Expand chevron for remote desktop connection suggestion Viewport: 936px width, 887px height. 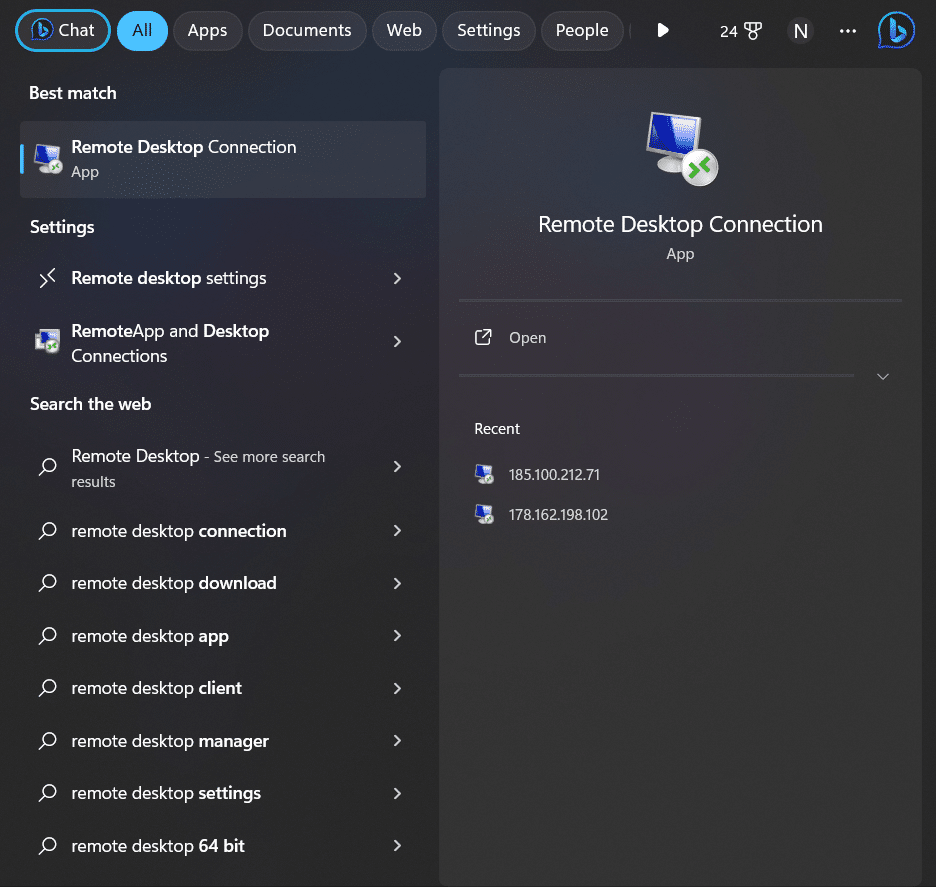pos(397,531)
